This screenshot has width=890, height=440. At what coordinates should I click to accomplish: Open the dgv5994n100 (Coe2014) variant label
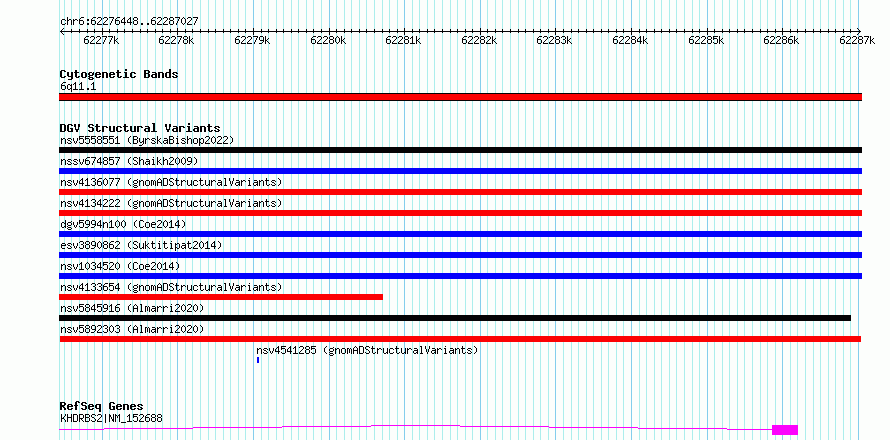pyautogui.click(x=123, y=224)
